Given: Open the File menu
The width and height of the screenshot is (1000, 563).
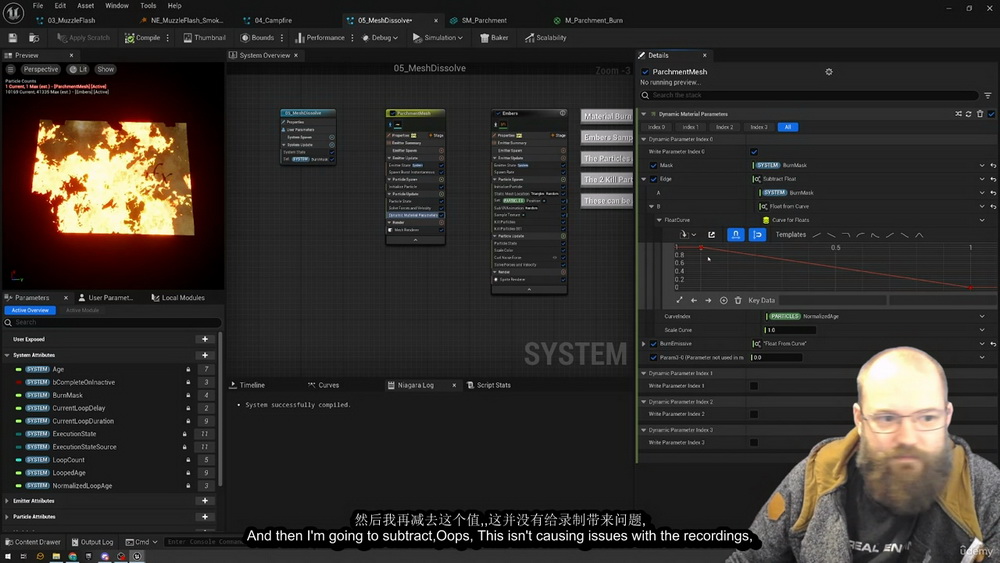Looking at the screenshot, I should (x=38, y=6).
